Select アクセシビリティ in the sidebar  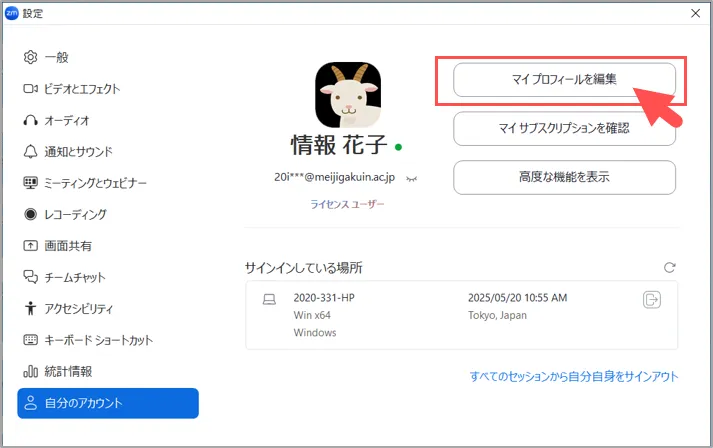[78, 308]
